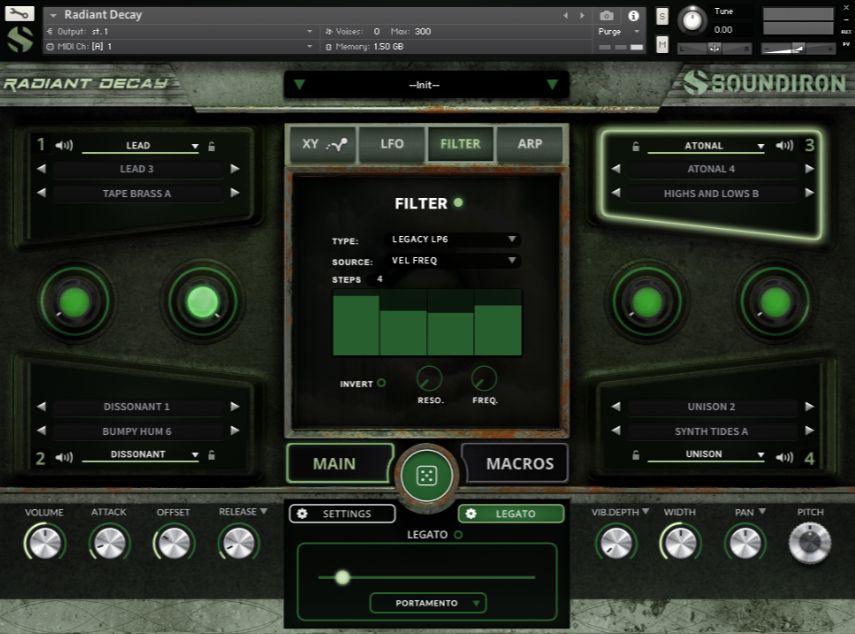This screenshot has width=855, height=634.
Task: Open the PORTAMENTO dropdown
Action: coord(428,603)
